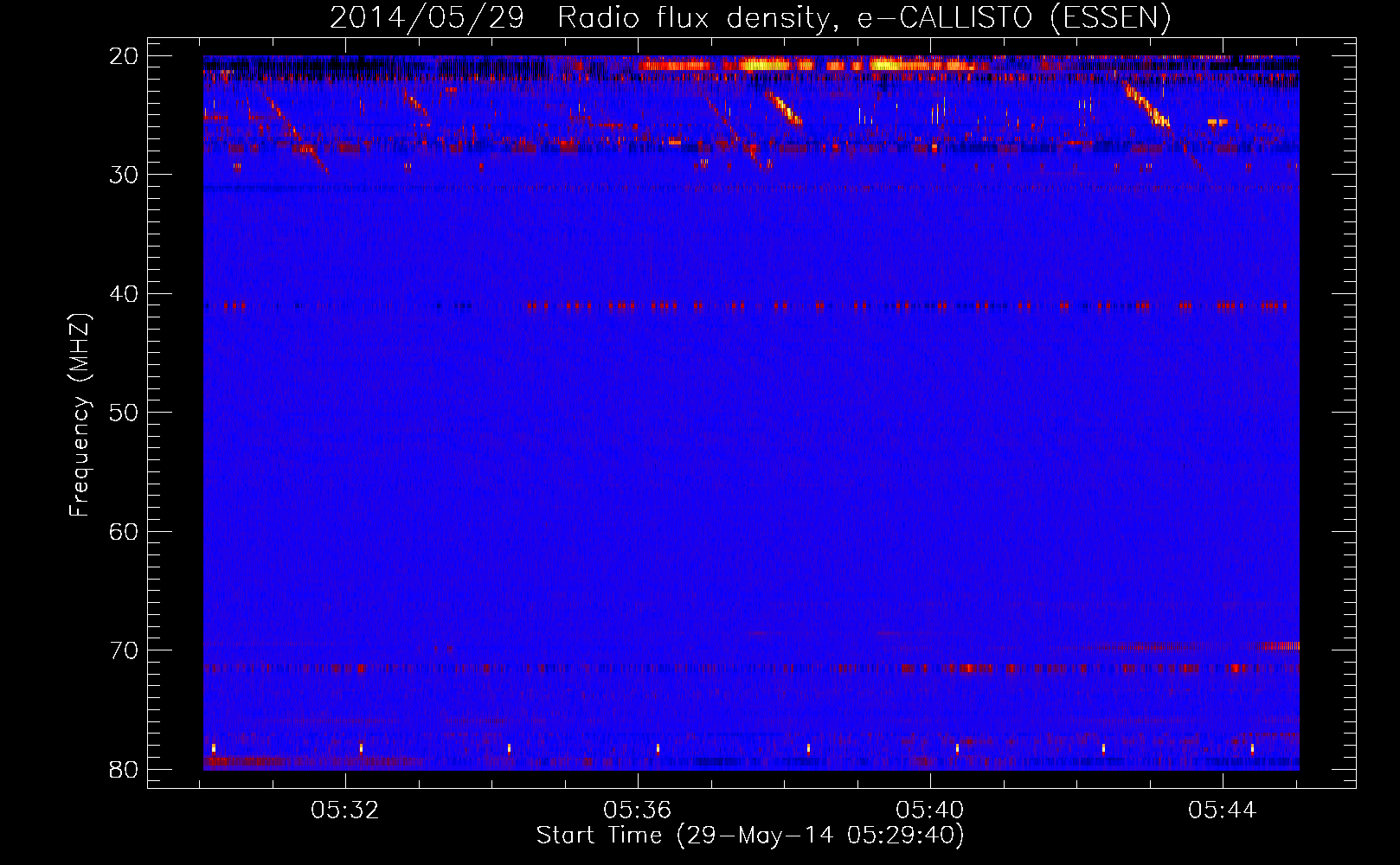Click the "Start Time (29-May-14 05:29:40)" label
This screenshot has height=865, width=1400.
coord(750,836)
